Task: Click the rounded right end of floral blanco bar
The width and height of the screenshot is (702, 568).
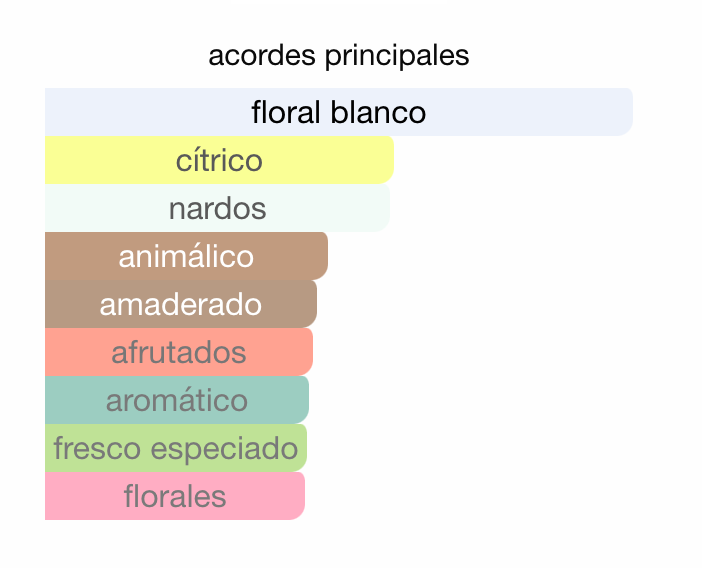Action: click(623, 112)
